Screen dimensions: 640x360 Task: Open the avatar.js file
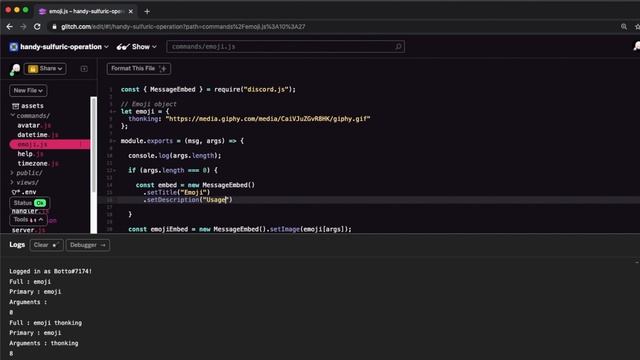click(34, 125)
